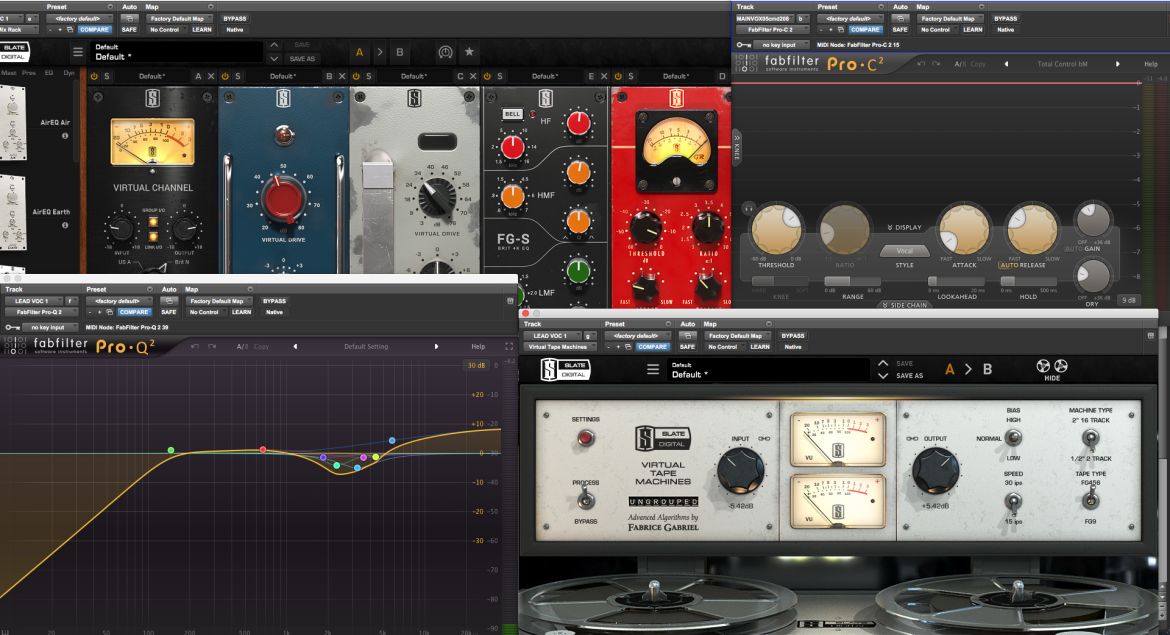Image resolution: width=1170 pixels, height=635 pixels.
Task: Select the red EQ band point in Pro-Q 2
Action: 263,449
